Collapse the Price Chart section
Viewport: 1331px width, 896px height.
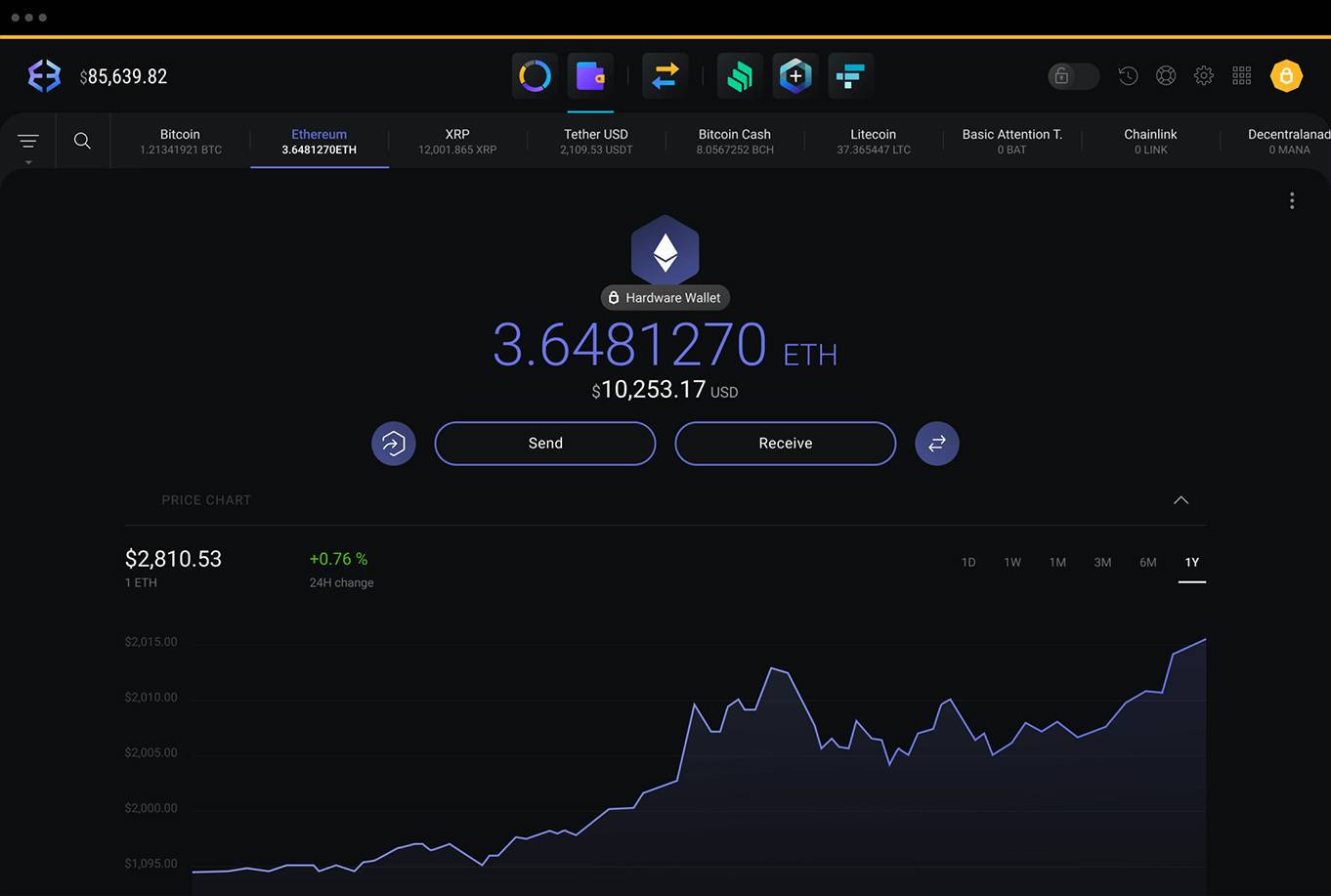1181,500
